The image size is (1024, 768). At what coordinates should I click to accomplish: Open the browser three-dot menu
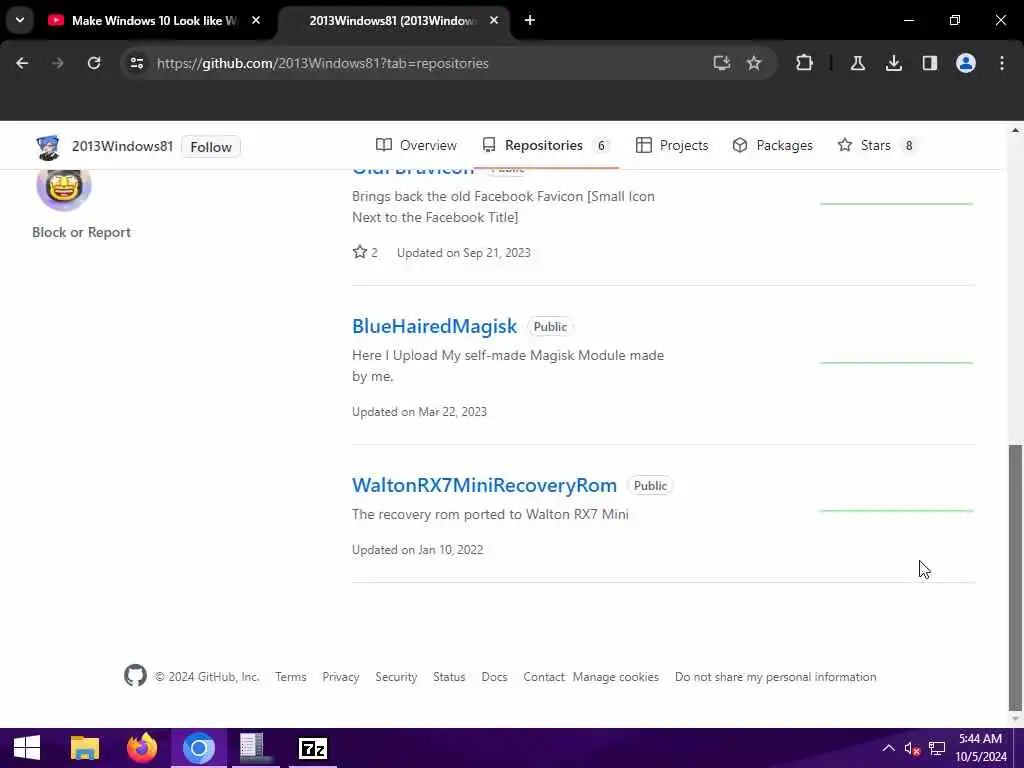1002,63
